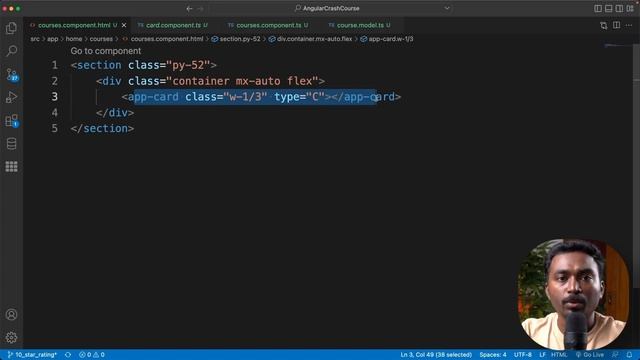Change indentation via 'Spaces: 4'
This screenshot has height=360, width=640.
coord(493,355)
